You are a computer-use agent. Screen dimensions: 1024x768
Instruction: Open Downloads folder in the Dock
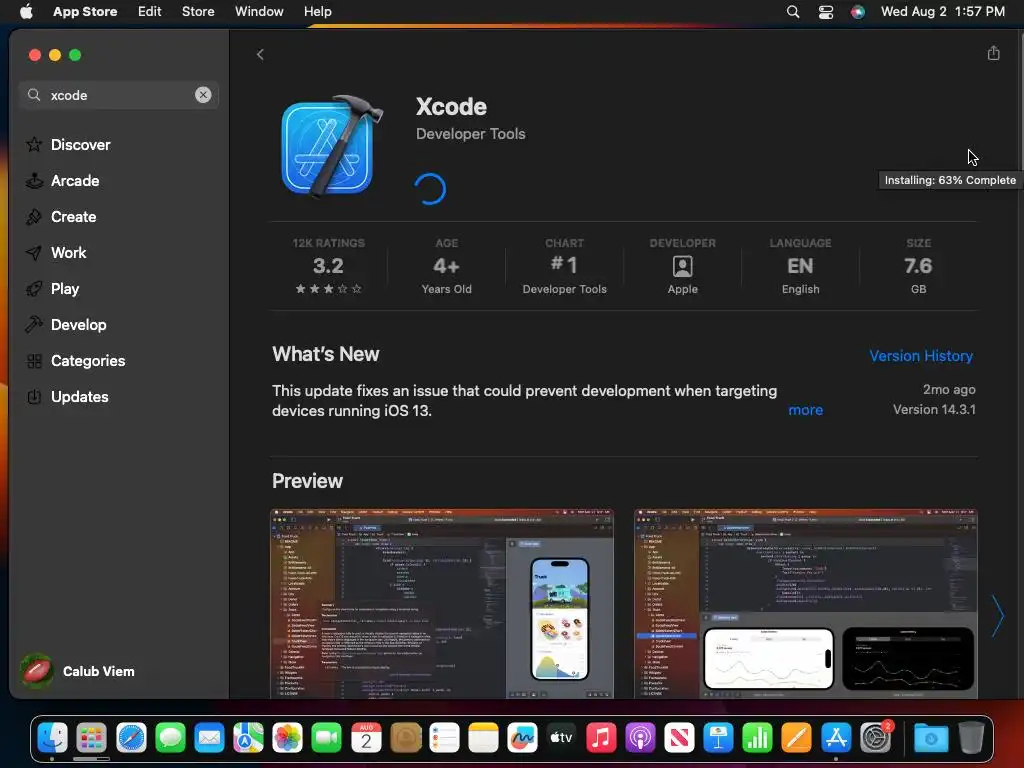point(931,738)
